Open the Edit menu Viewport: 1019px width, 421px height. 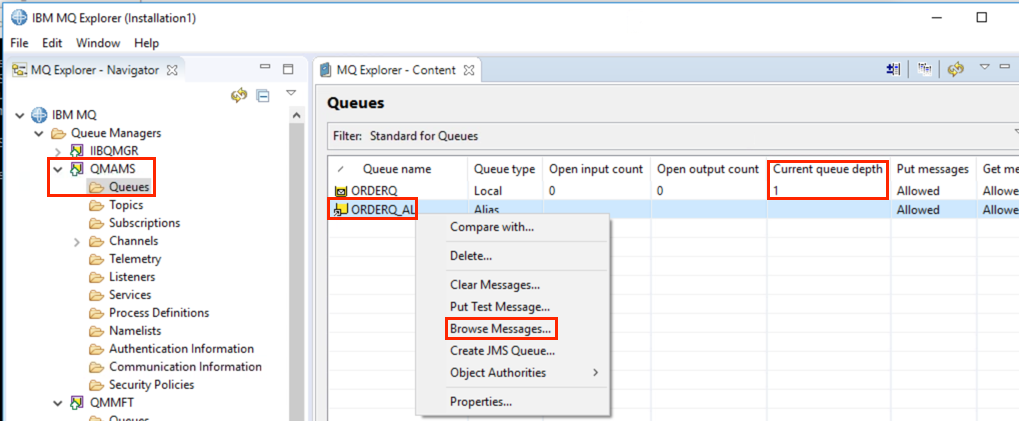52,44
